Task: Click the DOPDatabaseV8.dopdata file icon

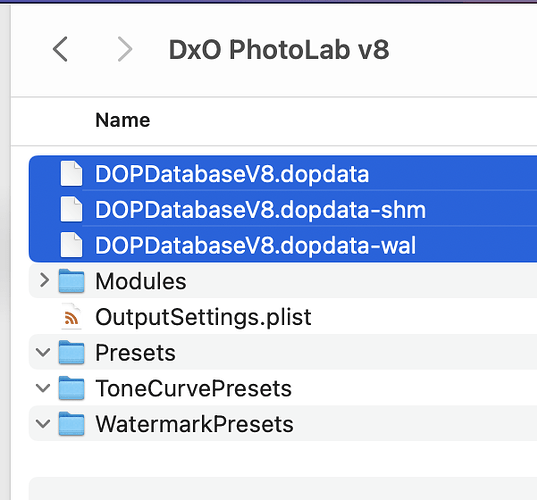Action: 71,174
